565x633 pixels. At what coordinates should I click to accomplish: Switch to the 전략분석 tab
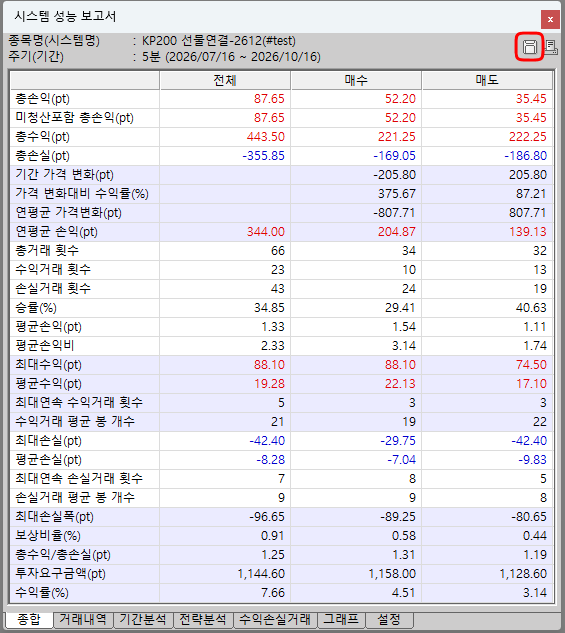click(203, 619)
